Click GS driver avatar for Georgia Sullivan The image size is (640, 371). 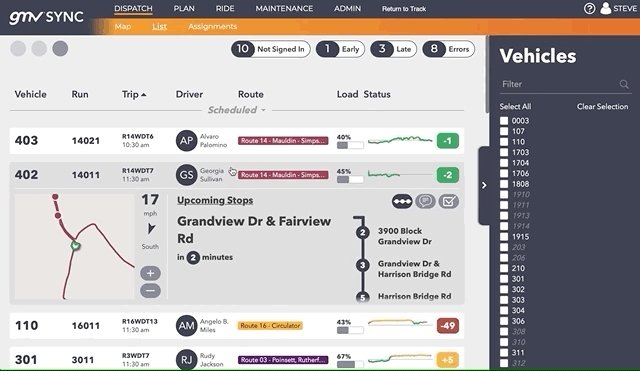[187, 175]
